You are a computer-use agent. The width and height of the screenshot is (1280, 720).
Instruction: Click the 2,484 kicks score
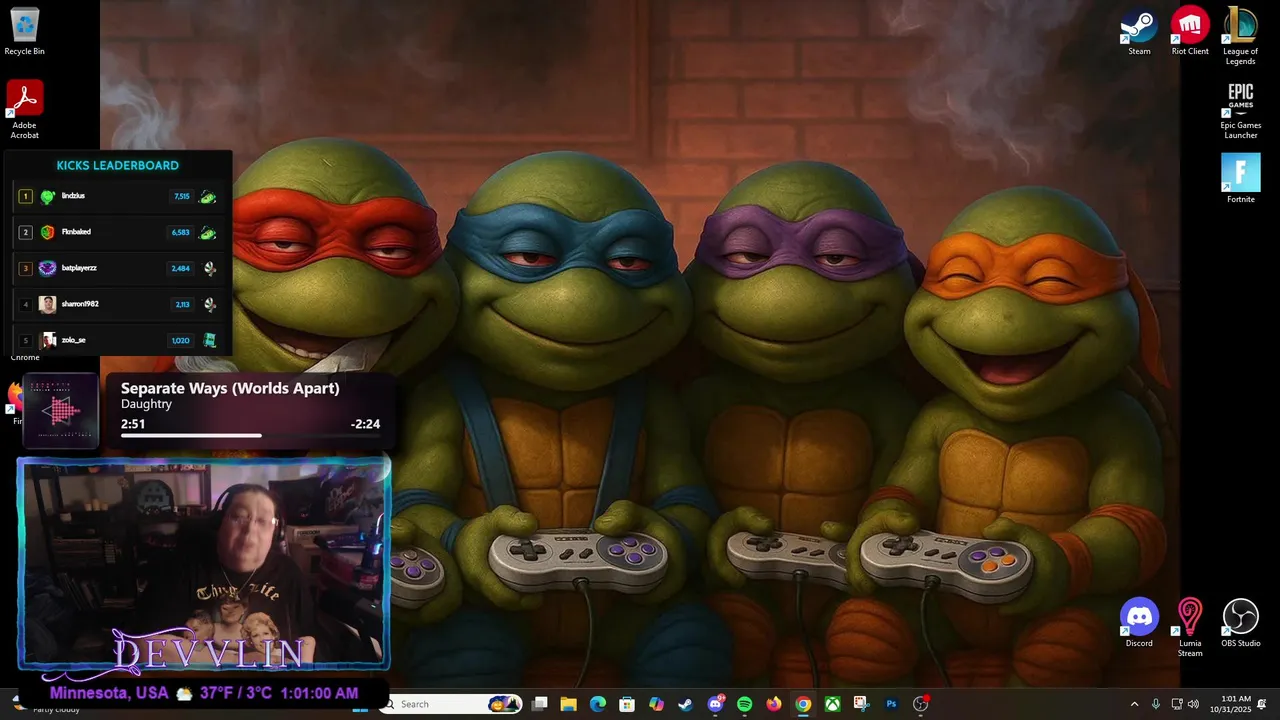pyautogui.click(x=180, y=268)
